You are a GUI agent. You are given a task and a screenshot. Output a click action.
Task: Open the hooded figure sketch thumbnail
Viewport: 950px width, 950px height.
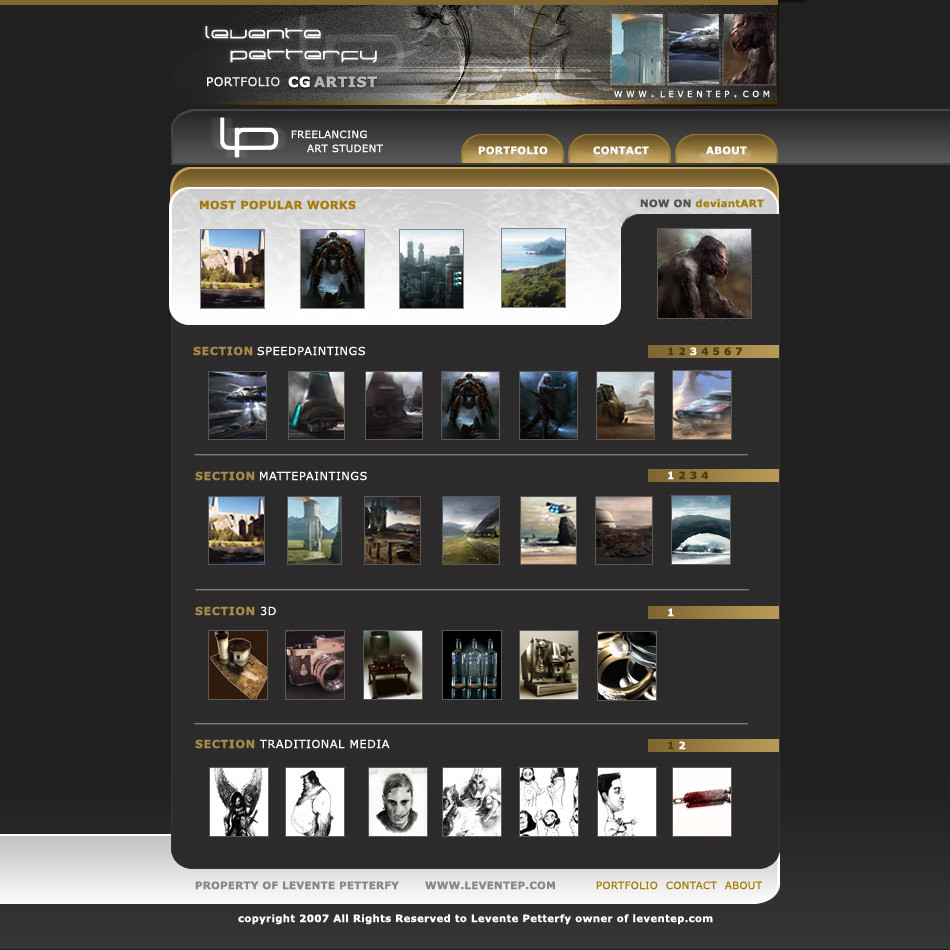coord(471,802)
